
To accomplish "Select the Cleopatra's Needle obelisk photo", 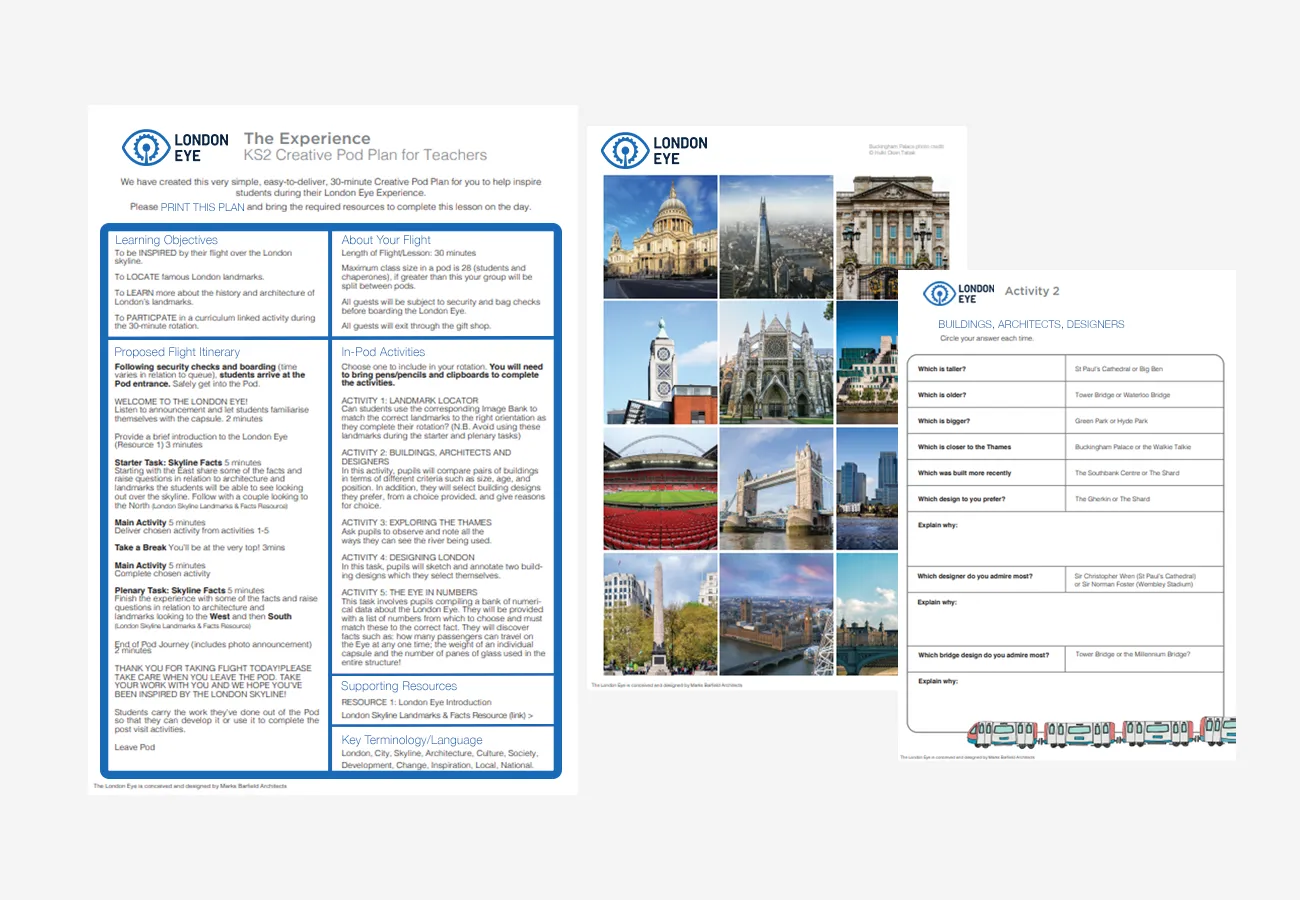I will coord(660,614).
